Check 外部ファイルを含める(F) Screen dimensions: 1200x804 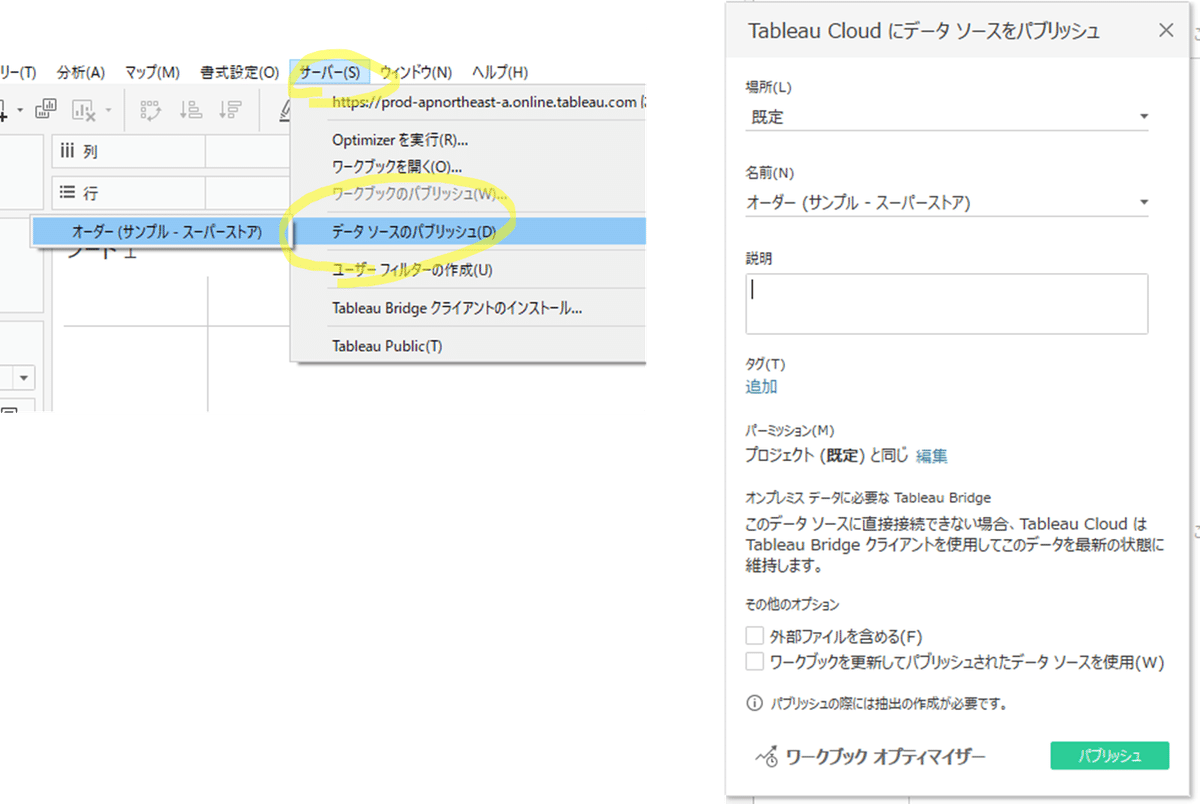[x=755, y=636]
